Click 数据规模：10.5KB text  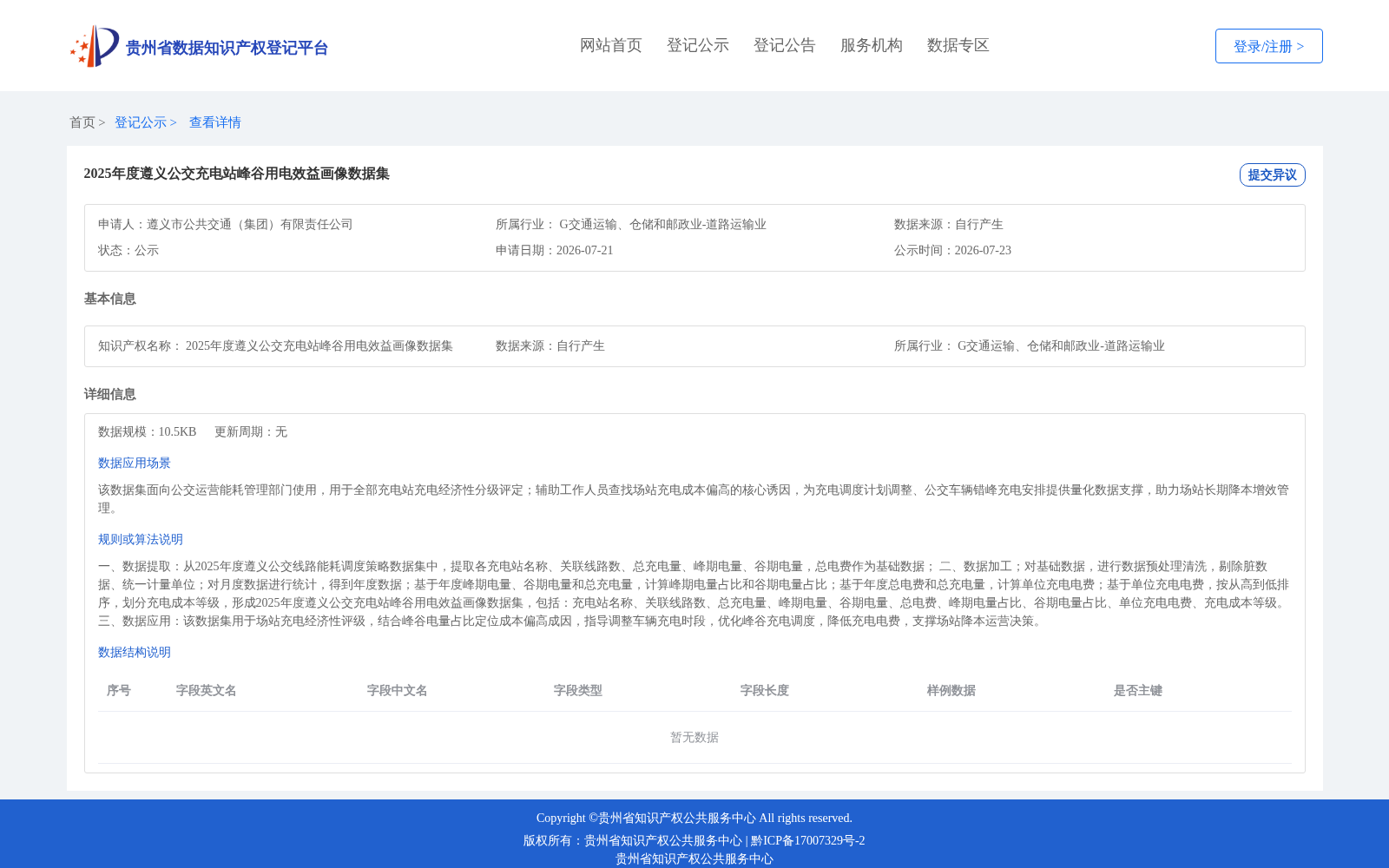pyautogui.click(x=147, y=431)
